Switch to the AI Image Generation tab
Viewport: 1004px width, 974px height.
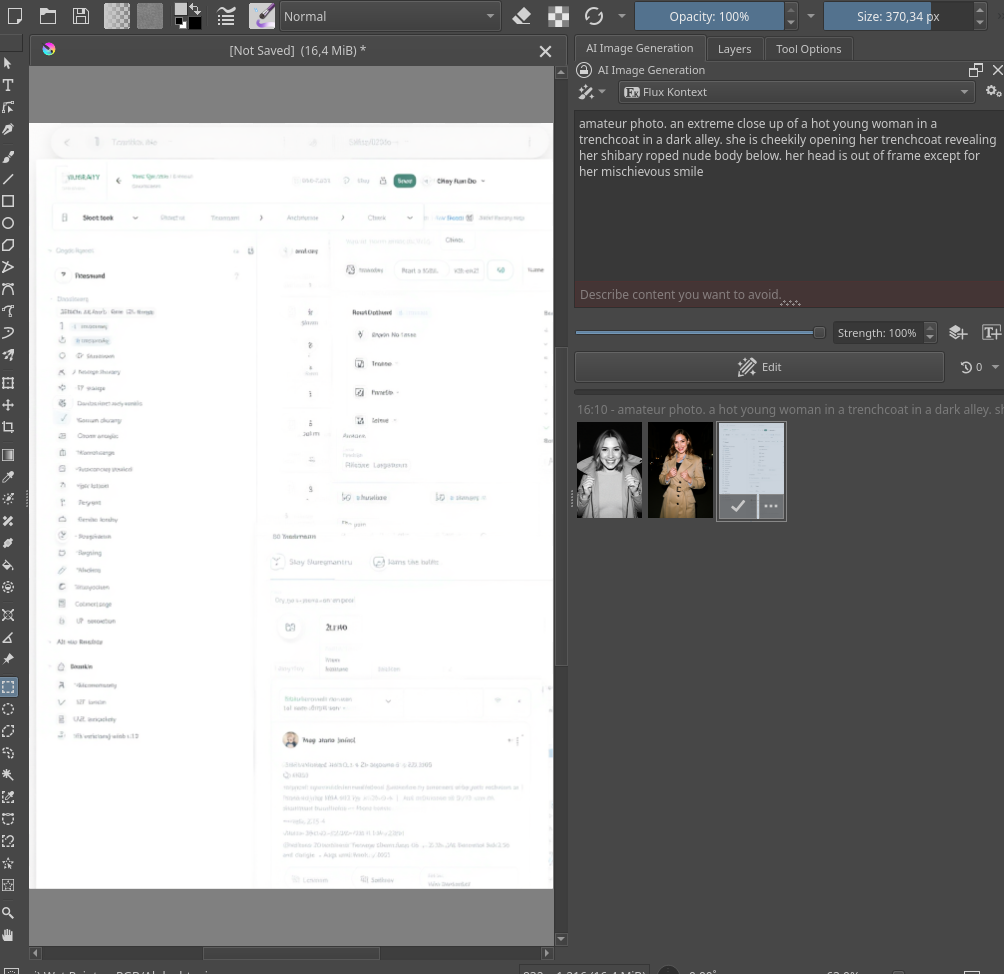click(x=640, y=48)
